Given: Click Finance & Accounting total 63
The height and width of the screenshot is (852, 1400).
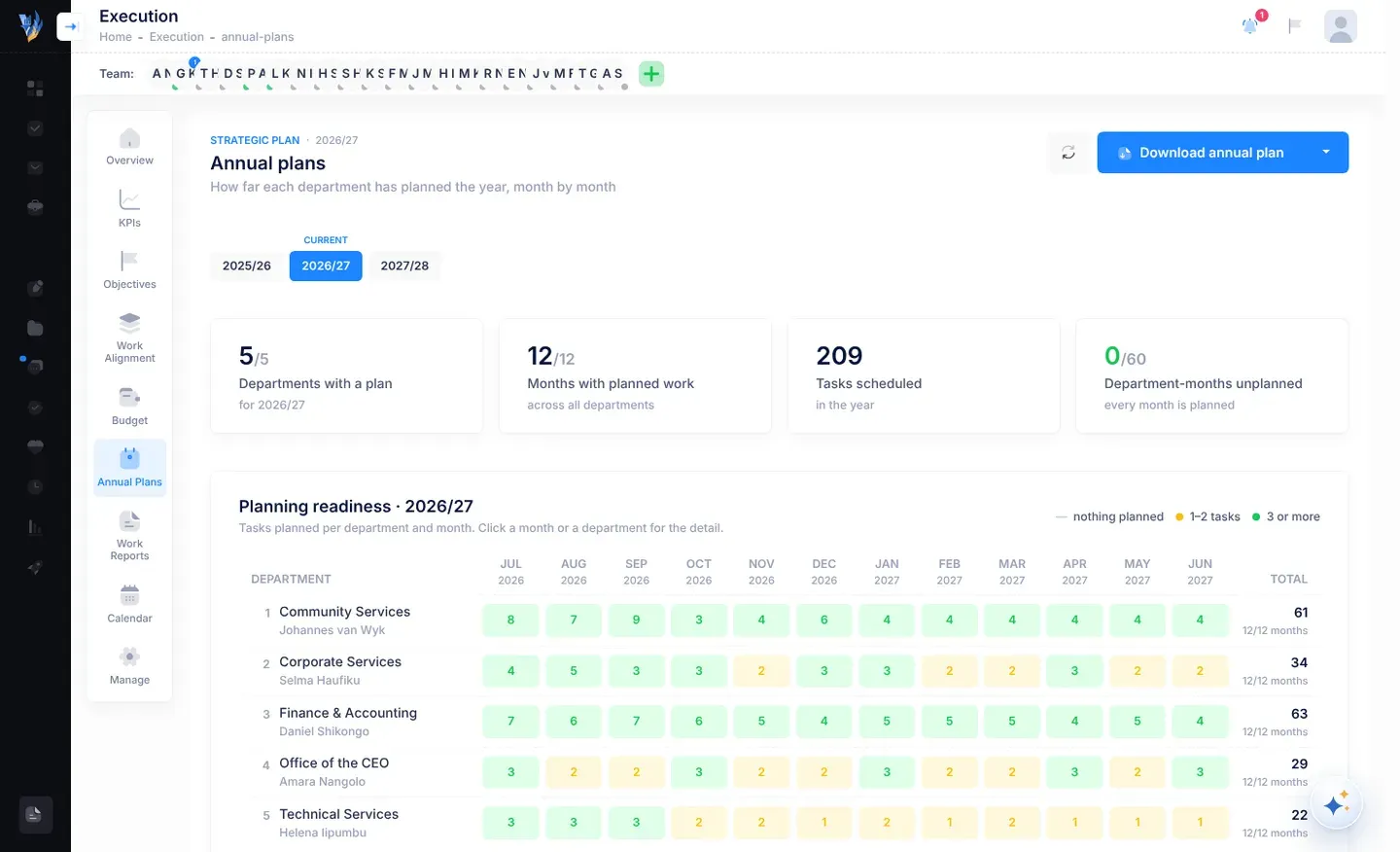Looking at the screenshot, I should (1299, 714).
